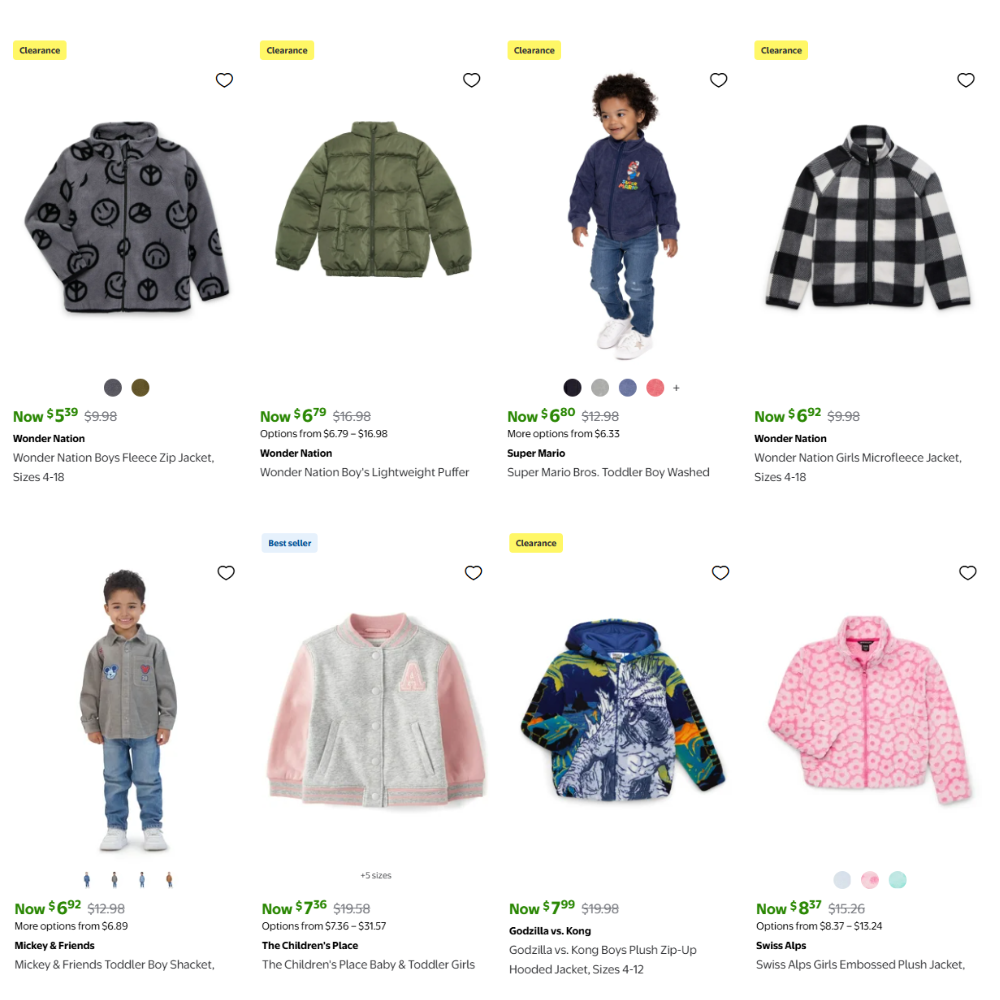Image resolution: width=1000 pixels, height=1000 pixels.
Task: Open Swiss Alps Girls Embossed Plush Jacket link
Action: [860, 964]
